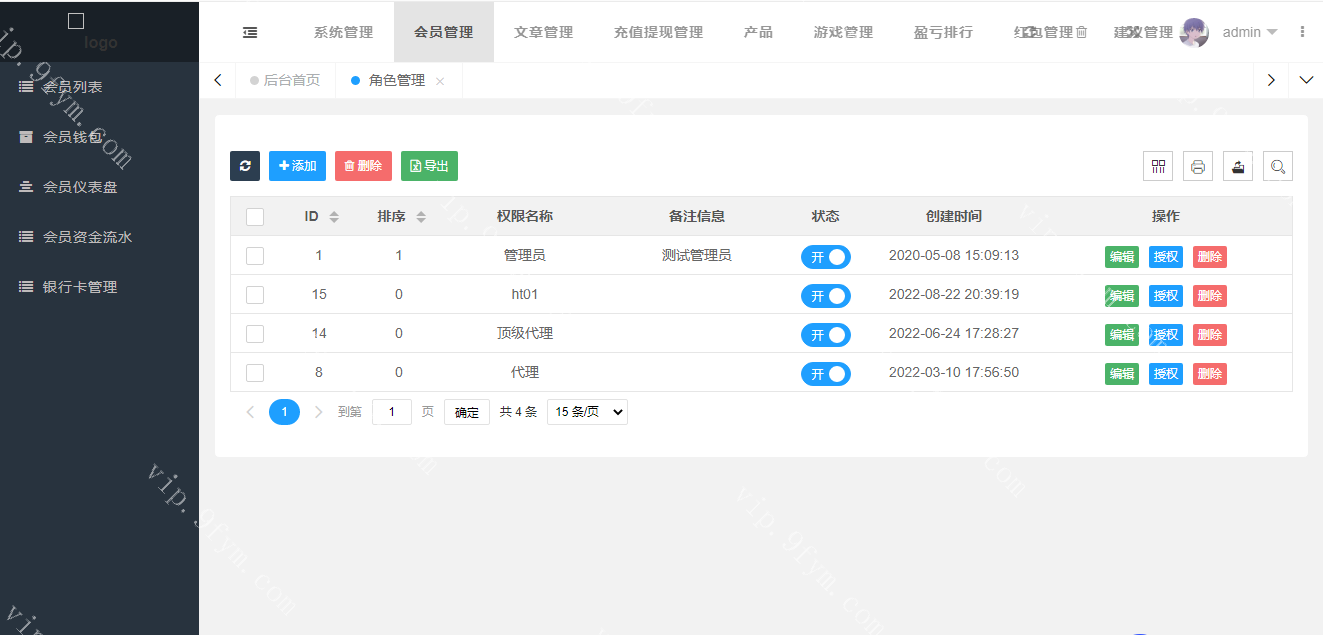Open the column filter grid icon
The image size is (1323, 635).
pos(1158,167)
